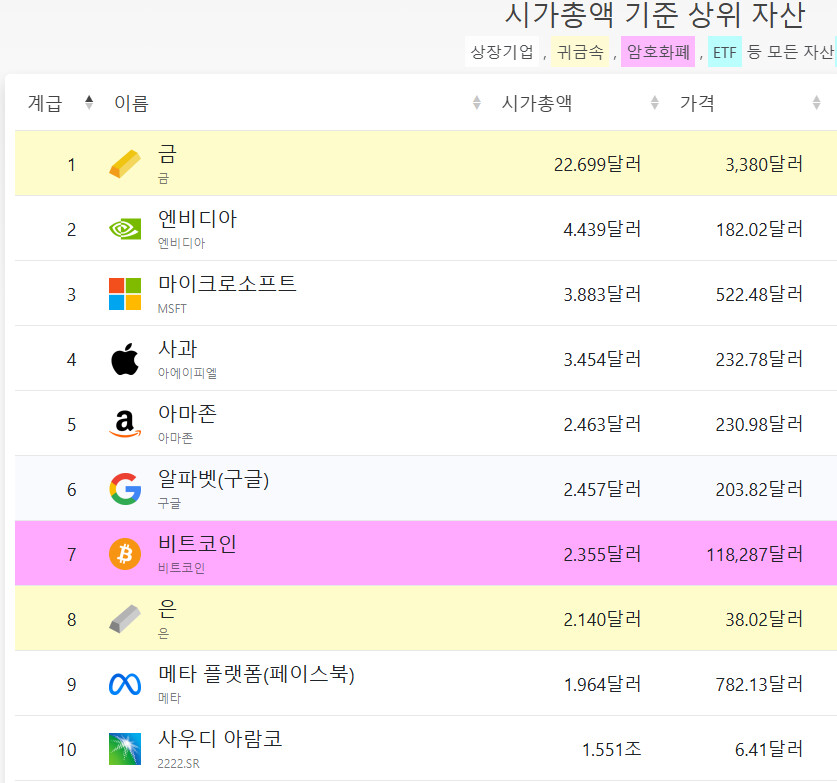Click market cap value 2.140달러
Viewport: 837px width, 783px height.
tap(602, 619)
